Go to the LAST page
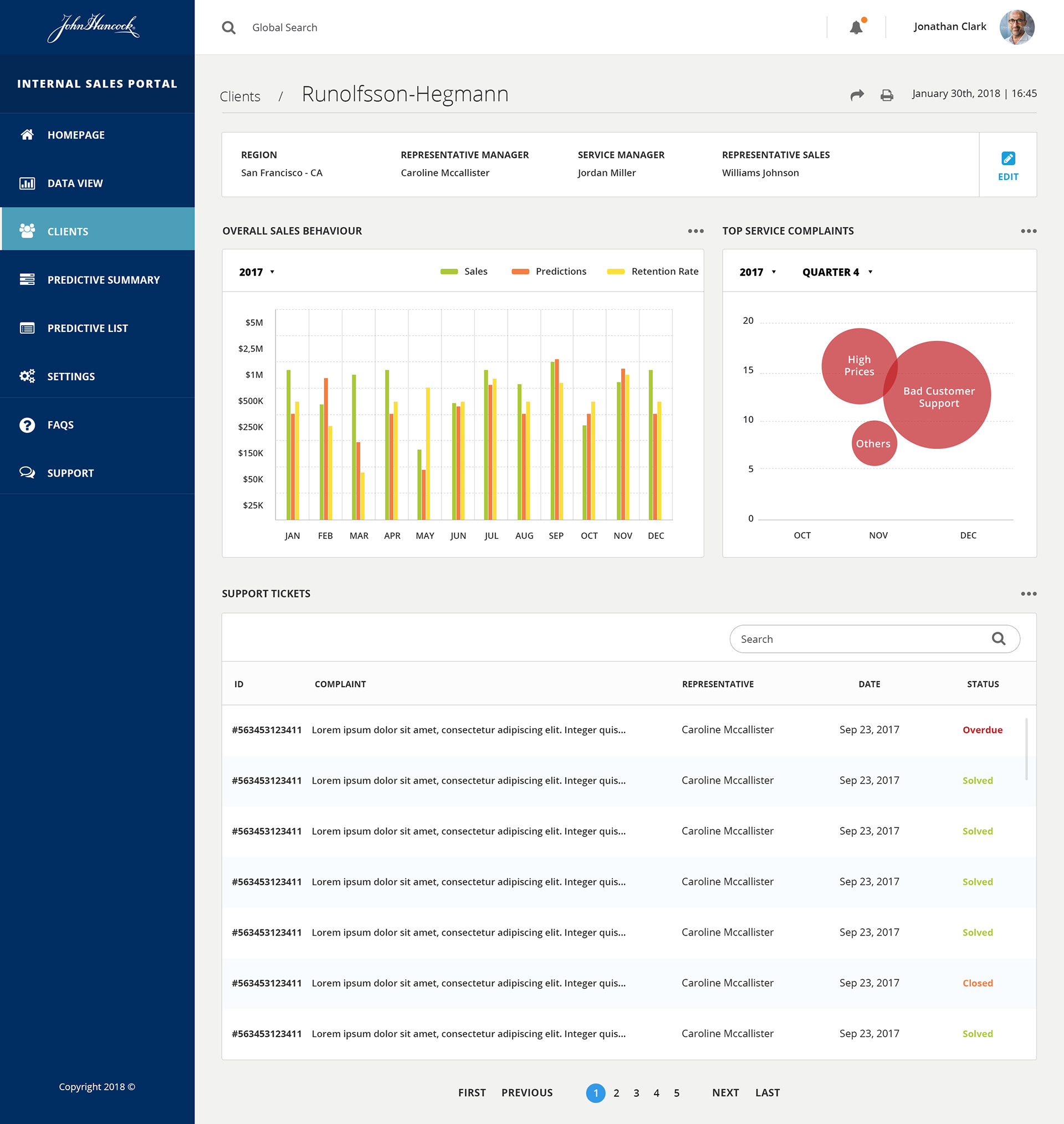The height and width of the screenshot is (1124, 1064). [768, 1093]
